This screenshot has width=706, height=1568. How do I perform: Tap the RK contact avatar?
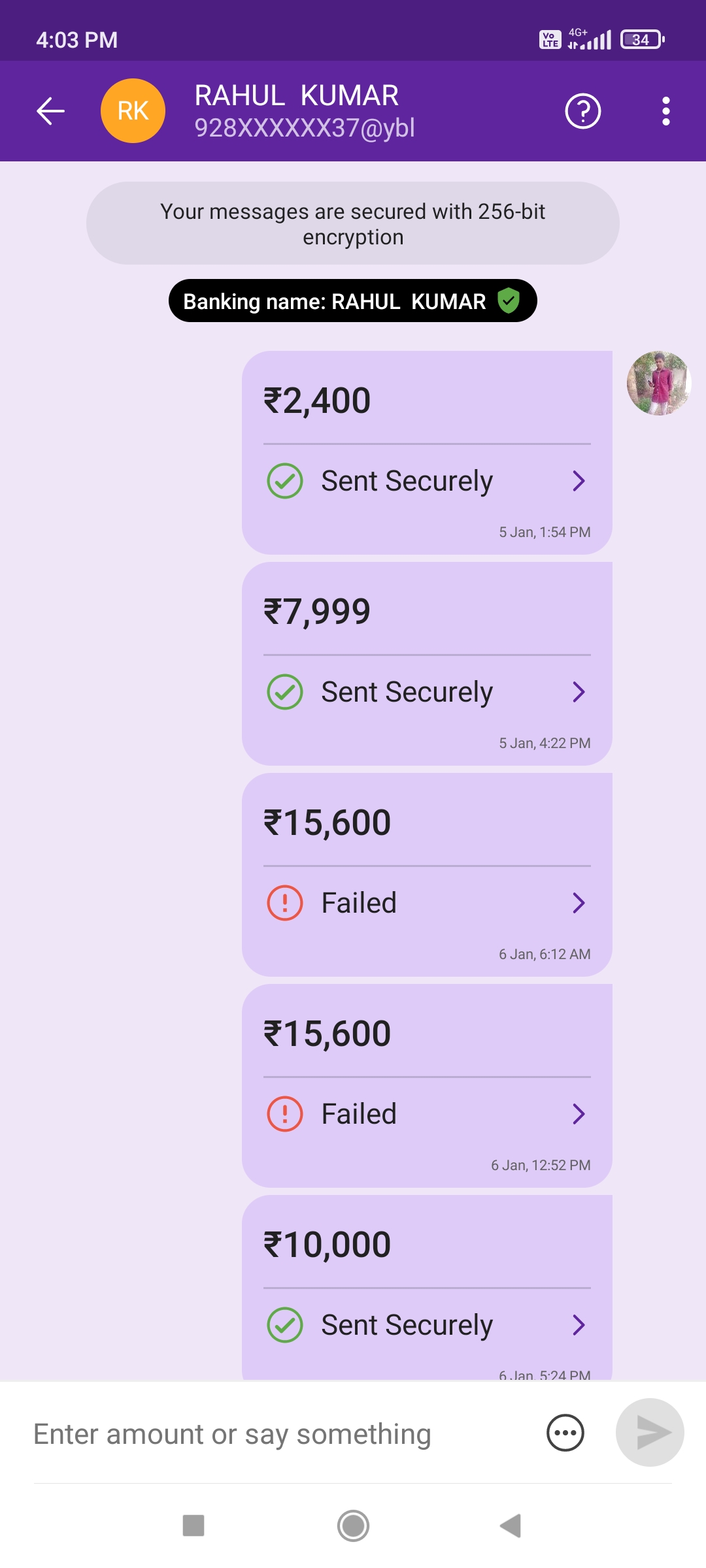click(x=133, y=111)
